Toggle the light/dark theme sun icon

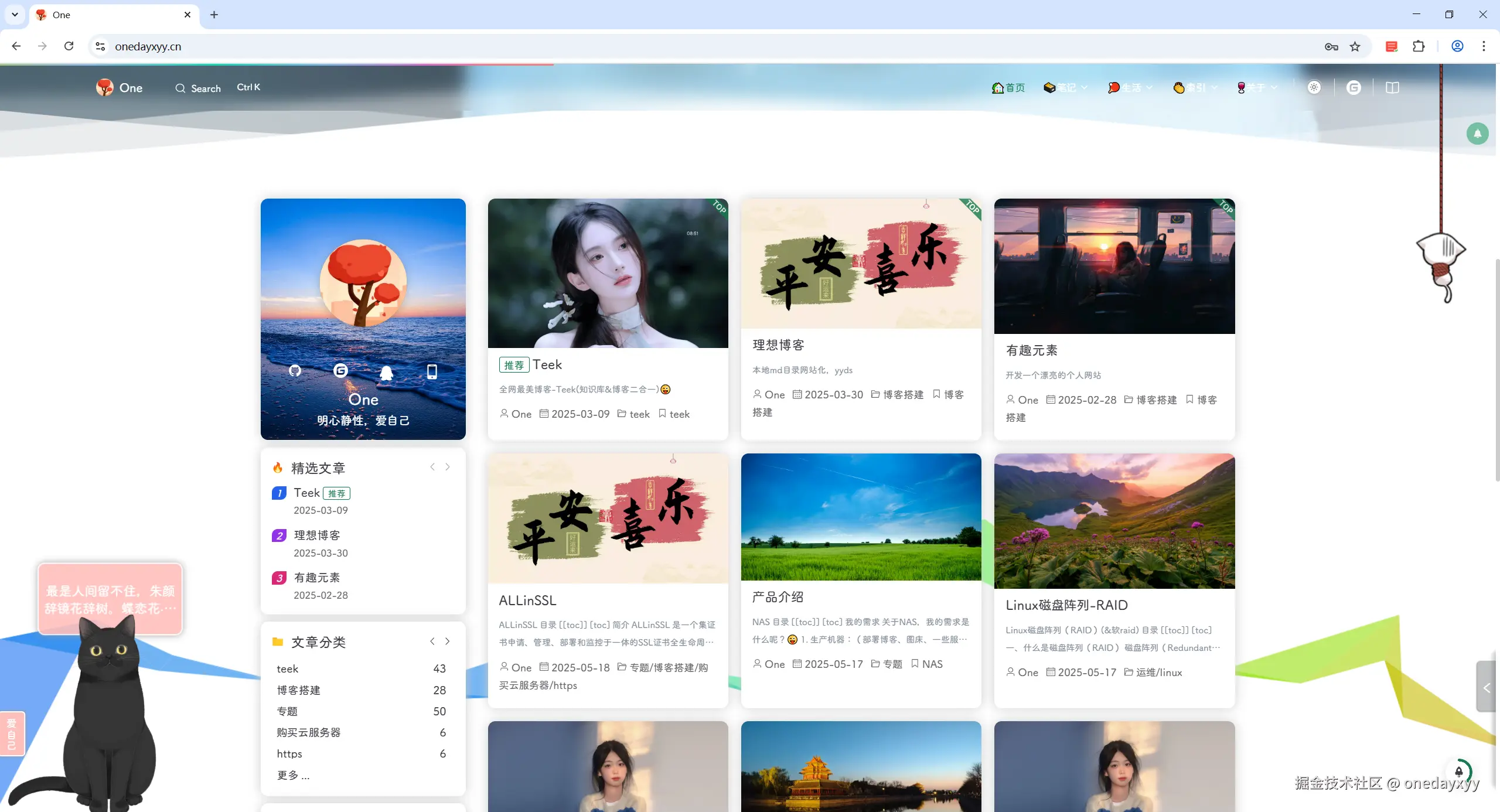pyautogui.click(x=1314, y=87)
